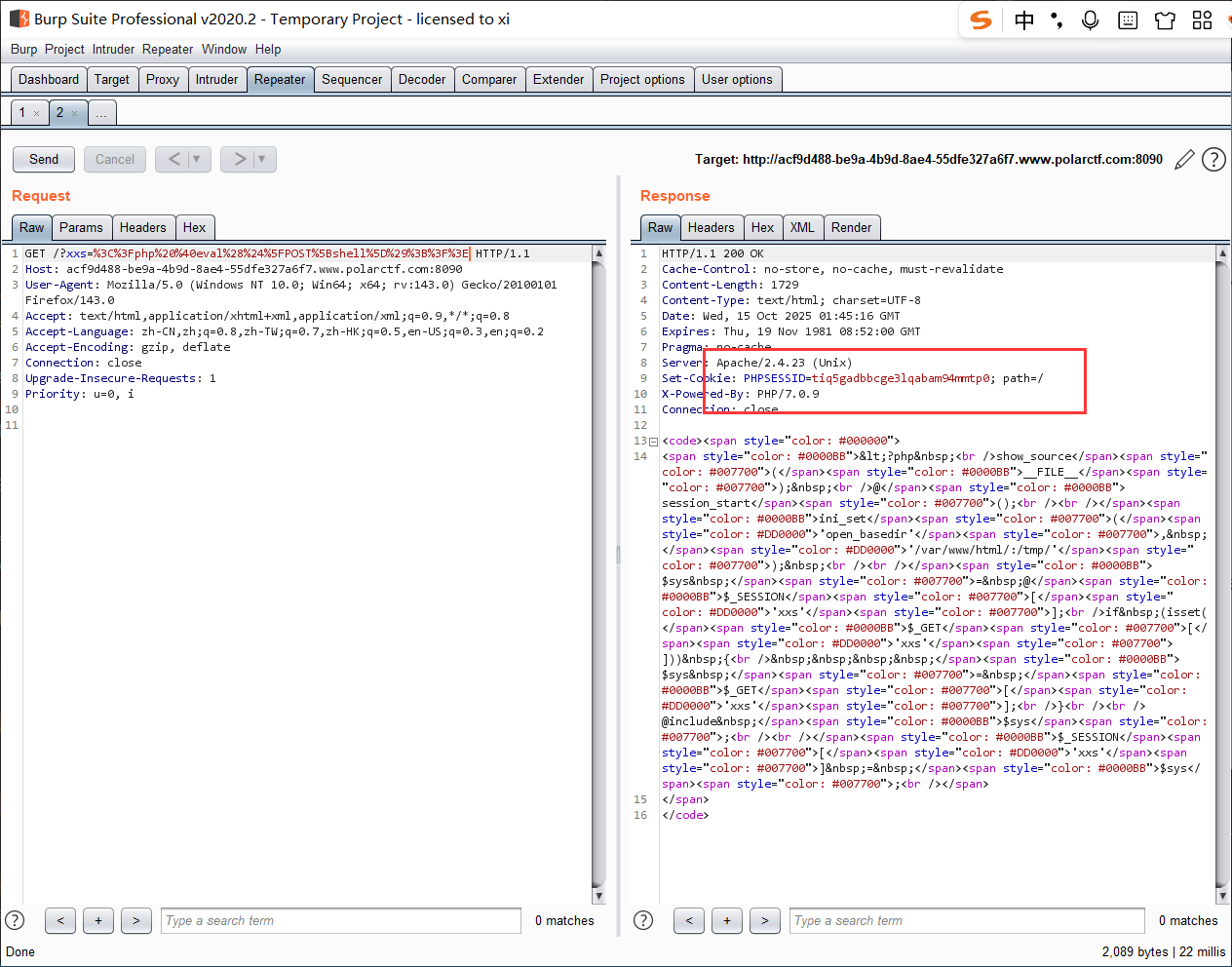Show request Headers view

[143, 227]
